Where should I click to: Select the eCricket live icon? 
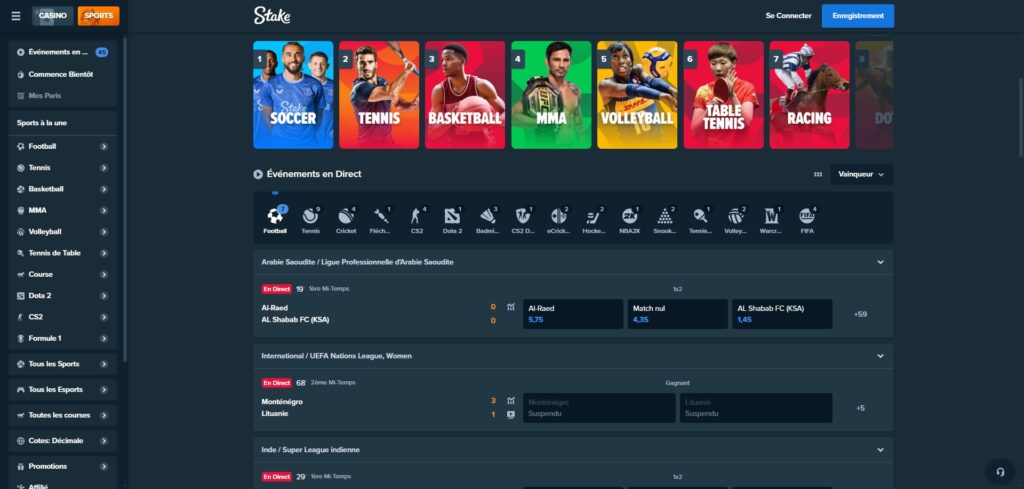point(558,220)
